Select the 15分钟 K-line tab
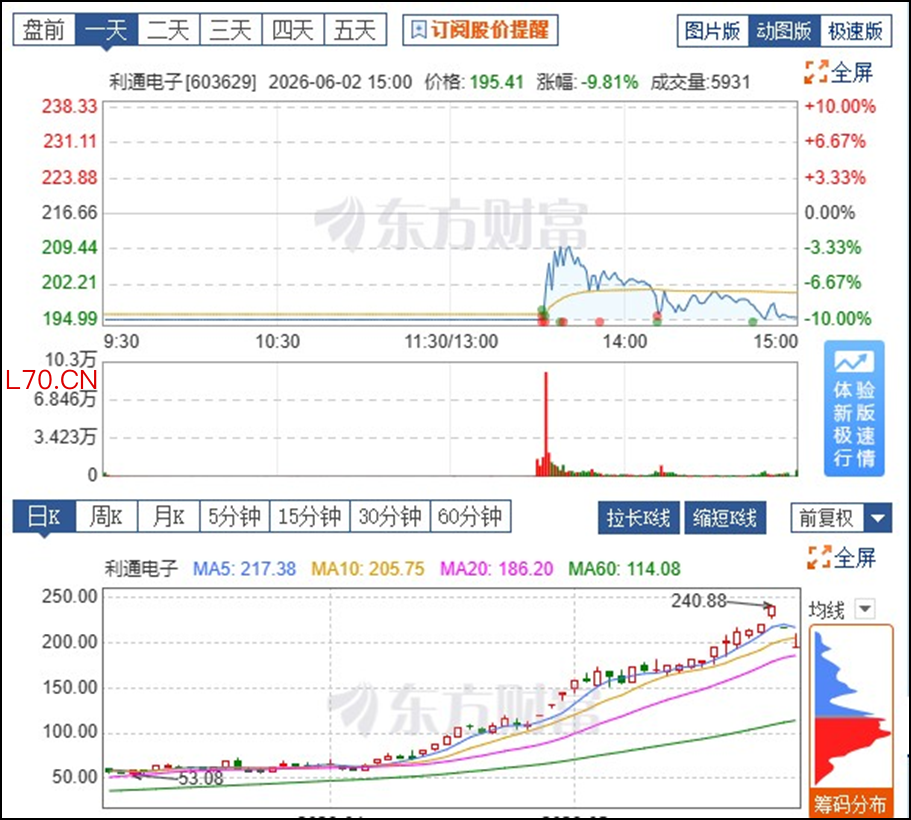The image size is (911, 820). [310, 516]
